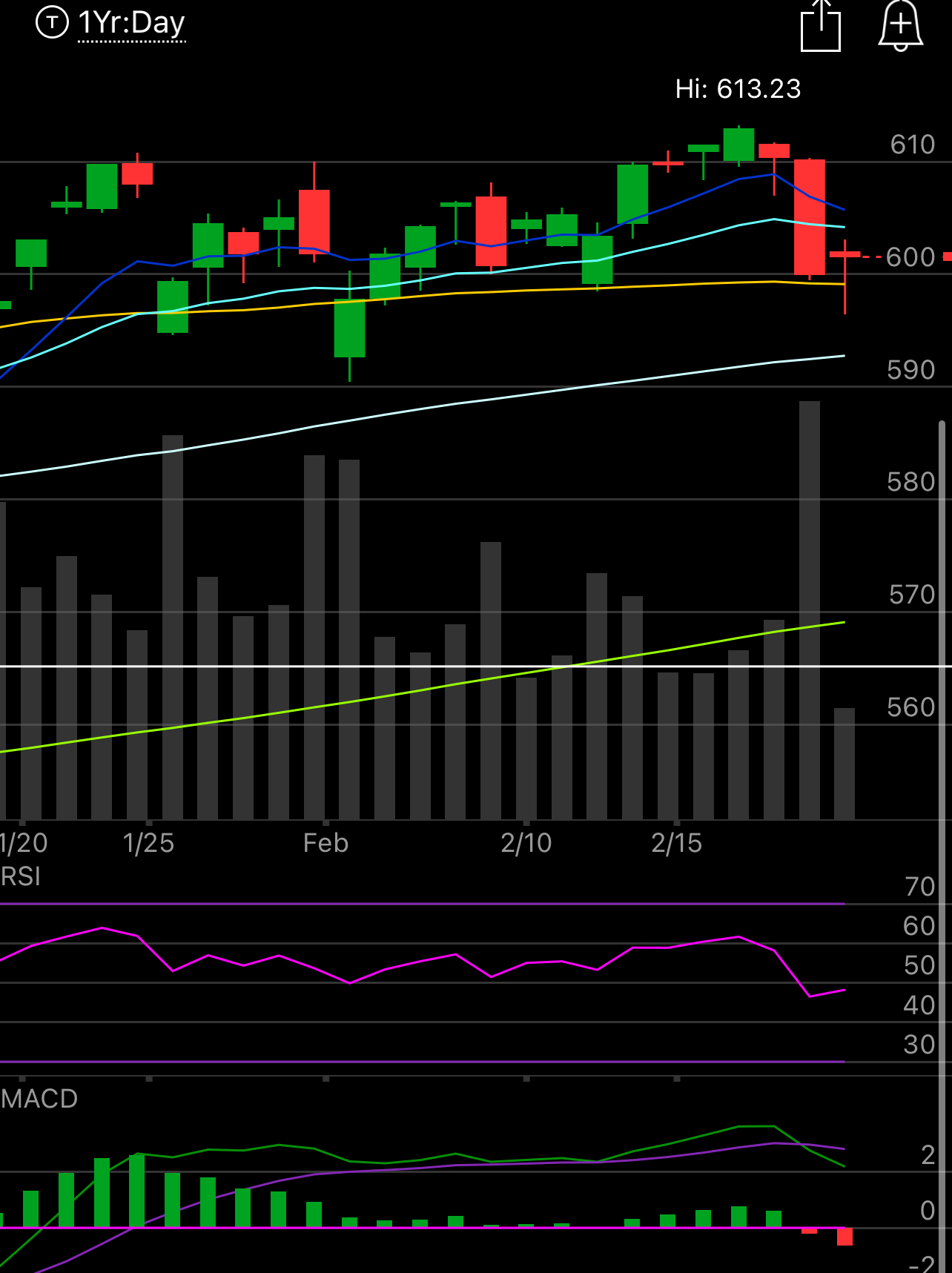The image size is (952, 1273).
Task: Select the RSI 60 level label
Action: tap(919, 926)
